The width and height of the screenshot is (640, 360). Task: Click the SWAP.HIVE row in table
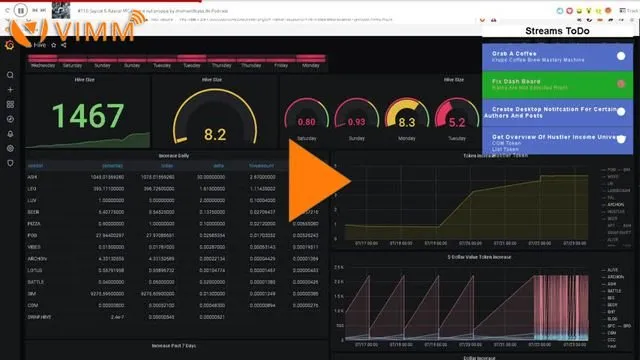(177, 317)
